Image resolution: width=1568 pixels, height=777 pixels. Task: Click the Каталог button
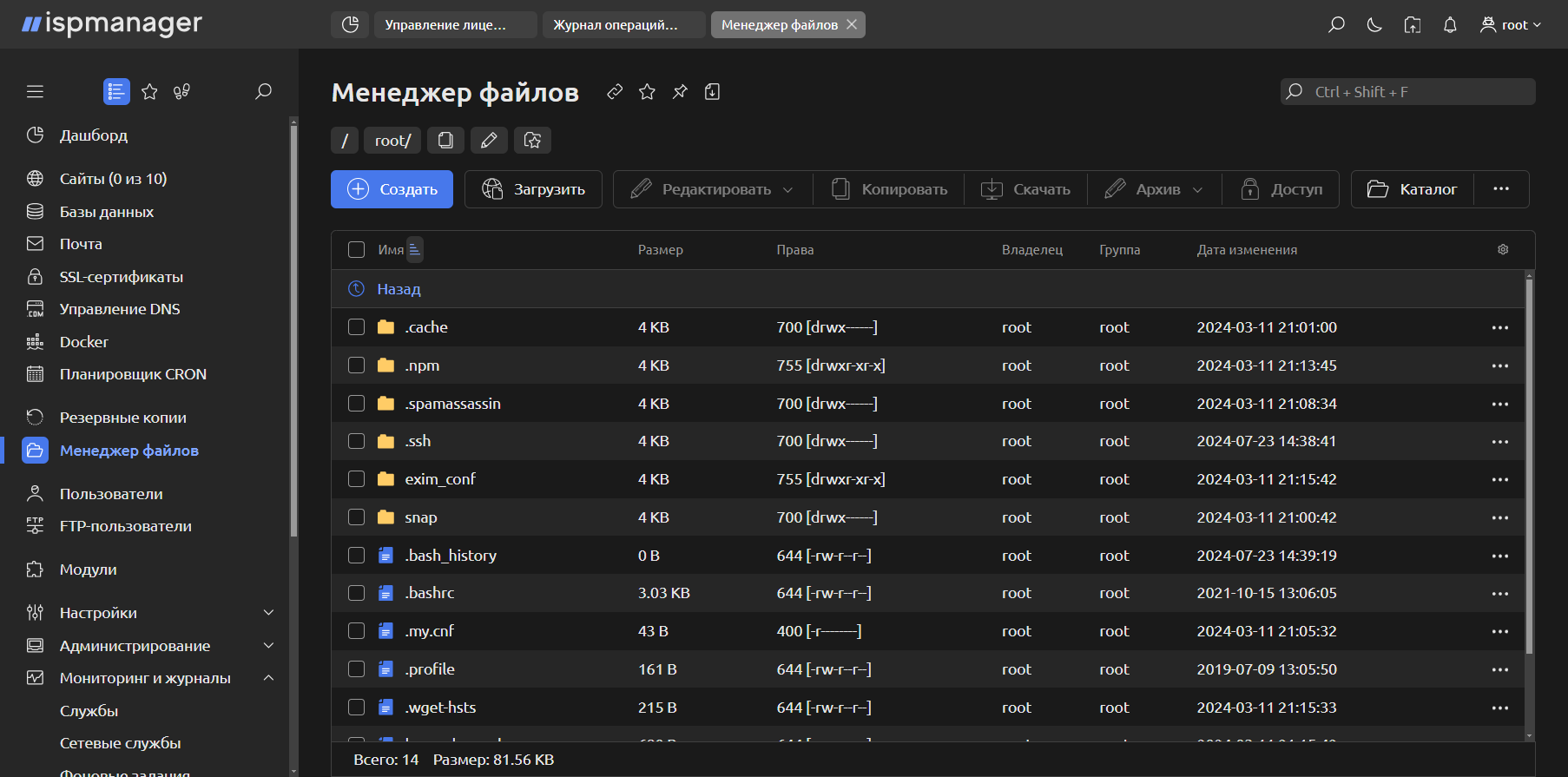point(1413,189)
